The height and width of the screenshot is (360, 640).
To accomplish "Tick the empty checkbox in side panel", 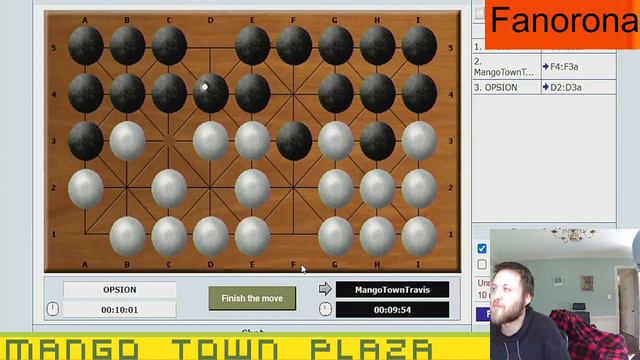I will coord(482,264).
